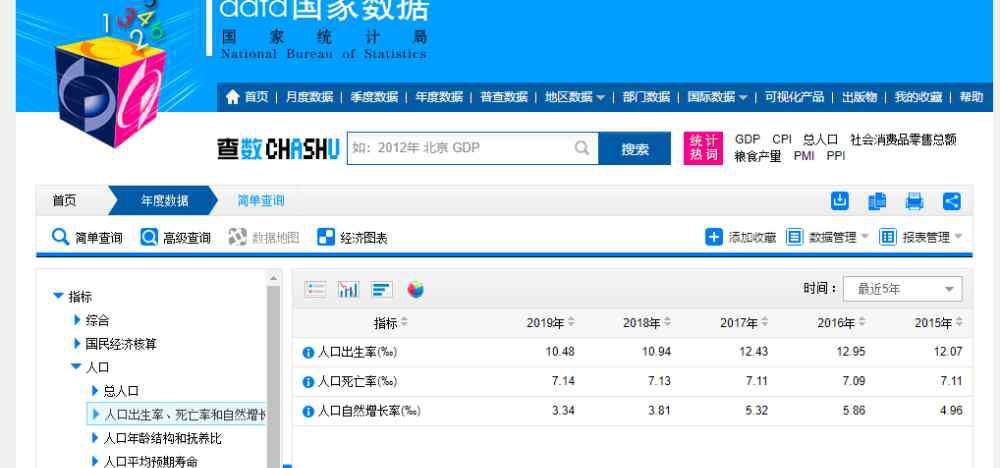1000x468 pixels.
Task: Select 人口年龄结构和抚养比 in the tree
Action: tap(162, 438)
